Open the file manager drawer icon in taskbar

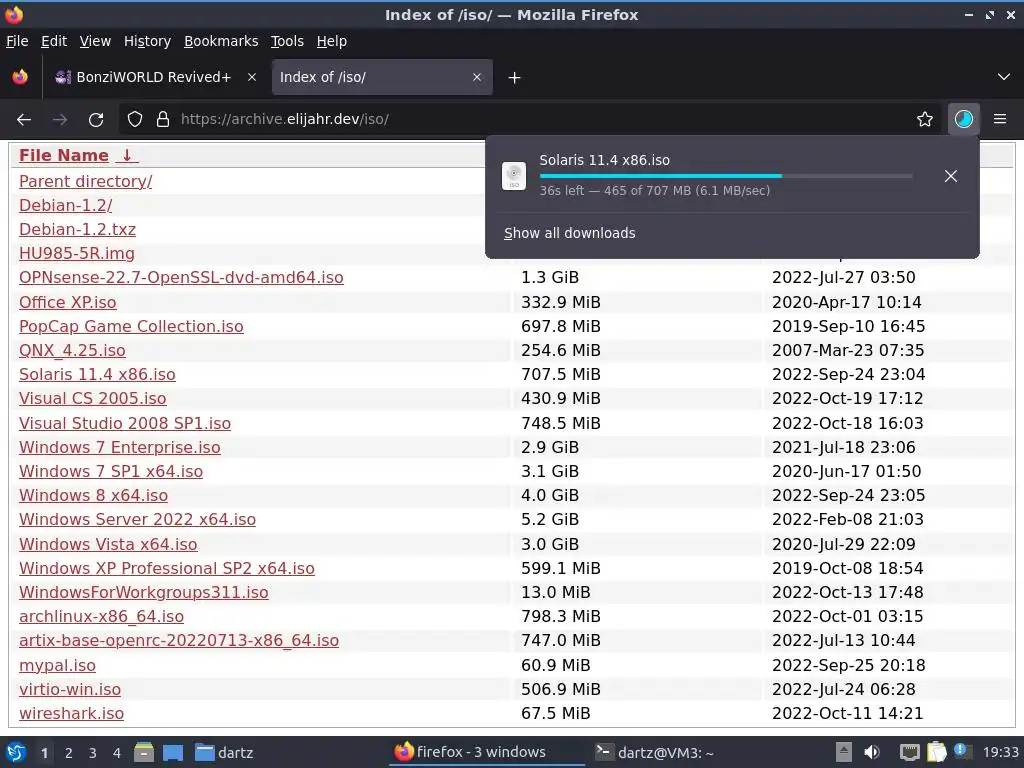click(x=144, y=752)
